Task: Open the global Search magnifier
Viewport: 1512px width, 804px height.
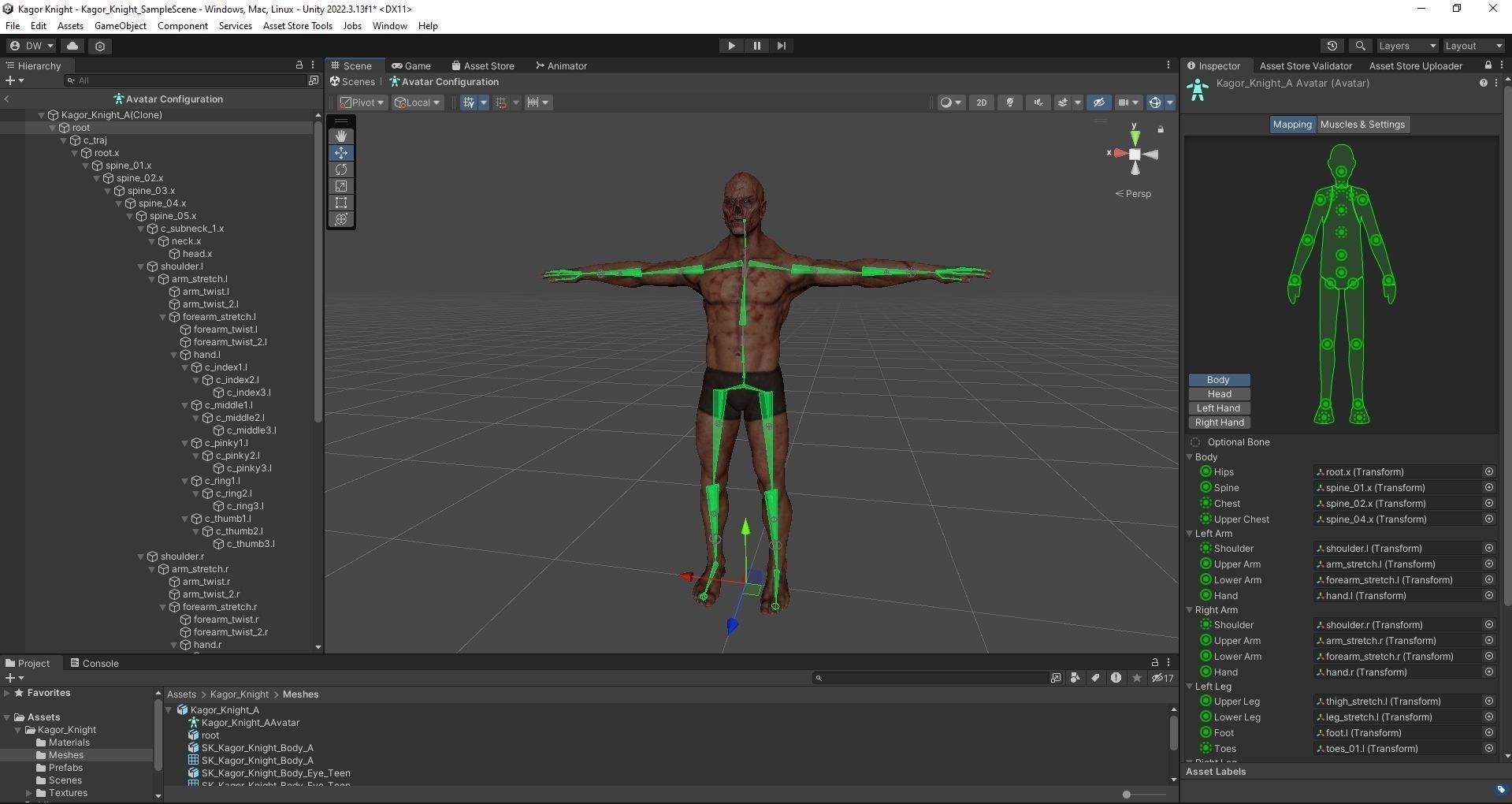Action: 1360,46
